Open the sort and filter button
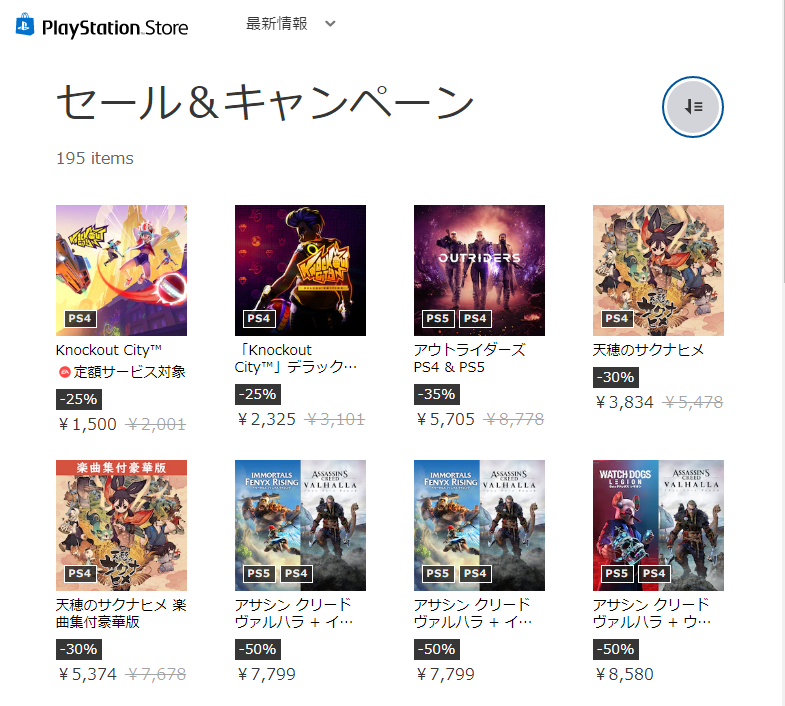 (x=692, y=107)
